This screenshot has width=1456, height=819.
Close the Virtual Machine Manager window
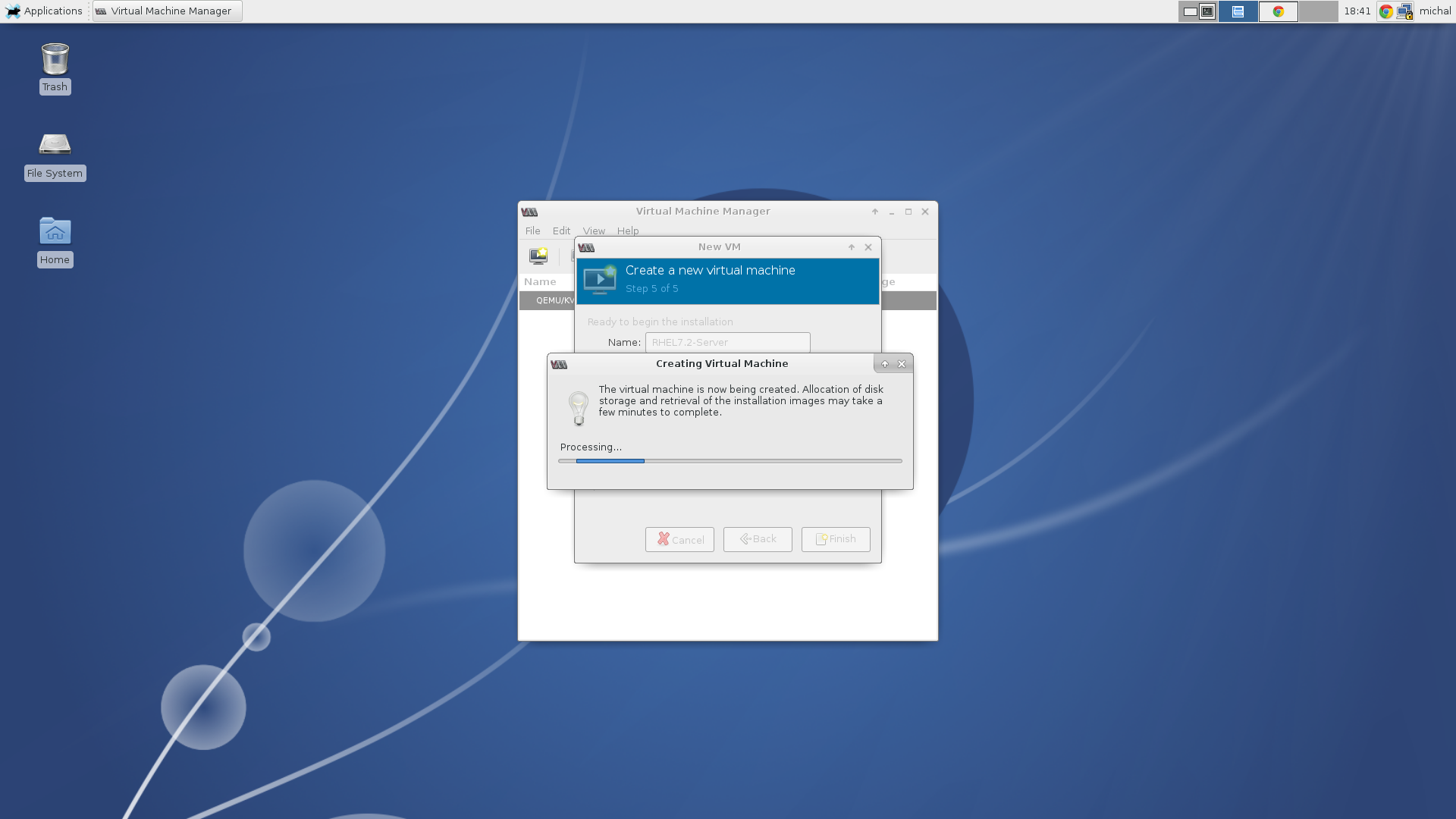click(925, 212)
